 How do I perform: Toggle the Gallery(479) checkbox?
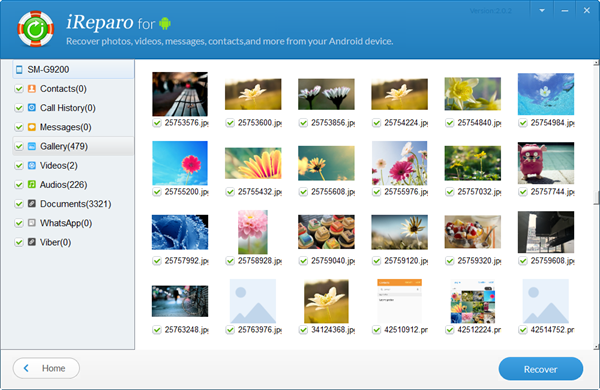[19, 146]
